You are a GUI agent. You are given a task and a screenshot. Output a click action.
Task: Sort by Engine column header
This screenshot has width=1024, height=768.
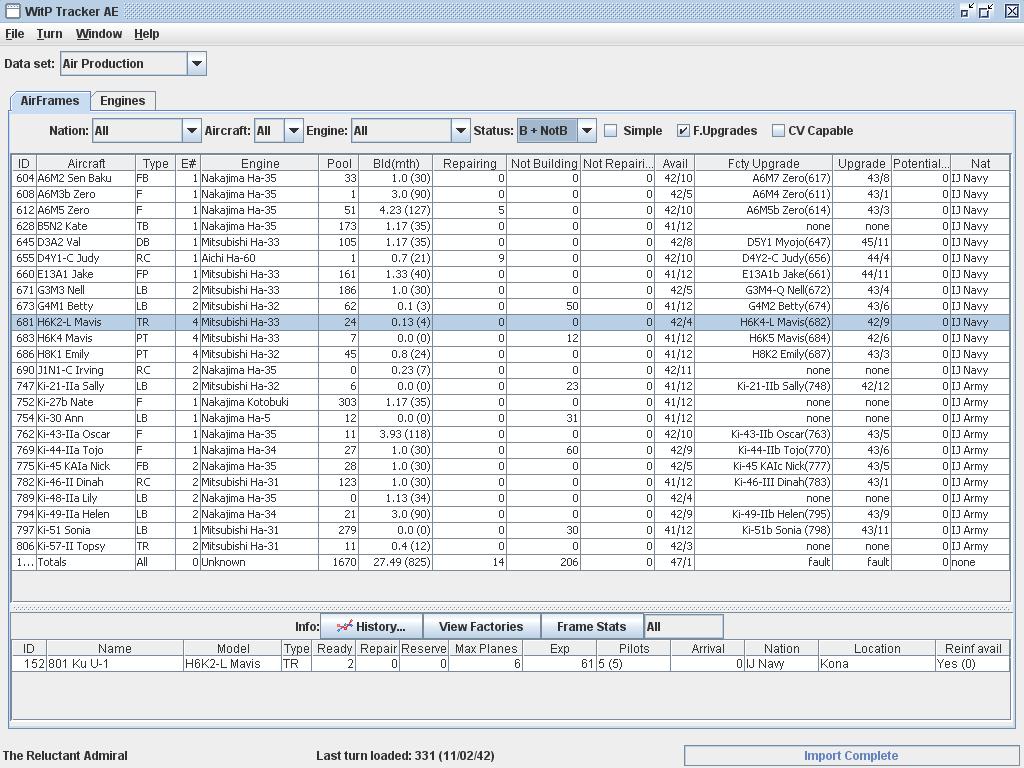tap(260, 163)
